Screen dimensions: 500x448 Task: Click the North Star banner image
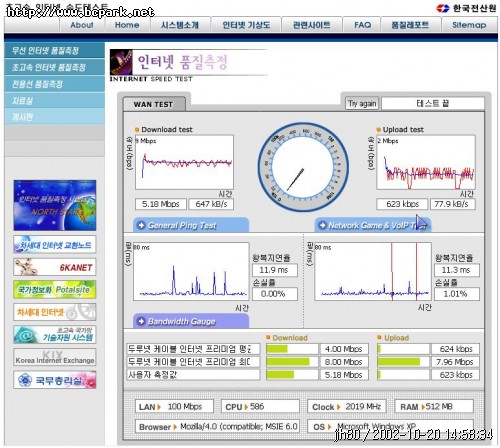[x=55, y=205]
